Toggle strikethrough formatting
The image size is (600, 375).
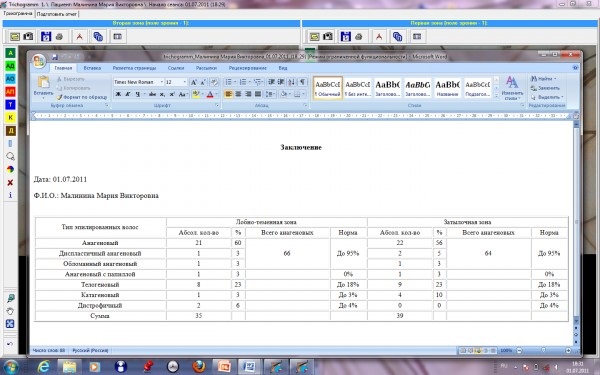(153, 94)
